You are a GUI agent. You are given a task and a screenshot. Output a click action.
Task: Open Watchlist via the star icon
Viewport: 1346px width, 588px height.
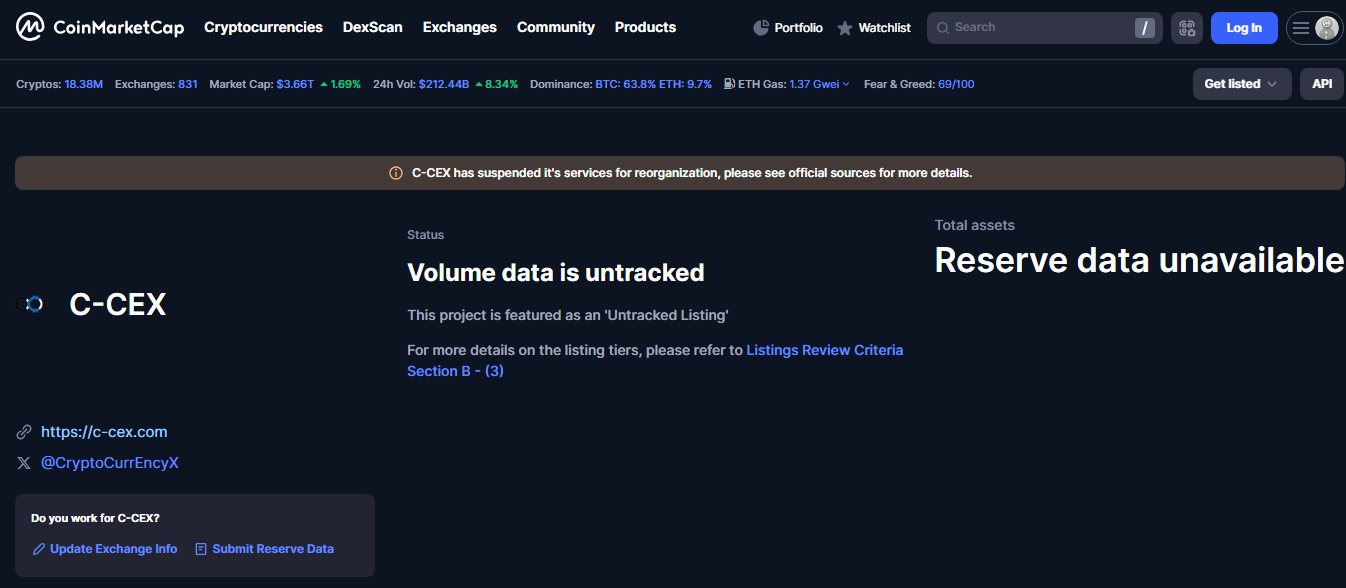pos(845,28)
